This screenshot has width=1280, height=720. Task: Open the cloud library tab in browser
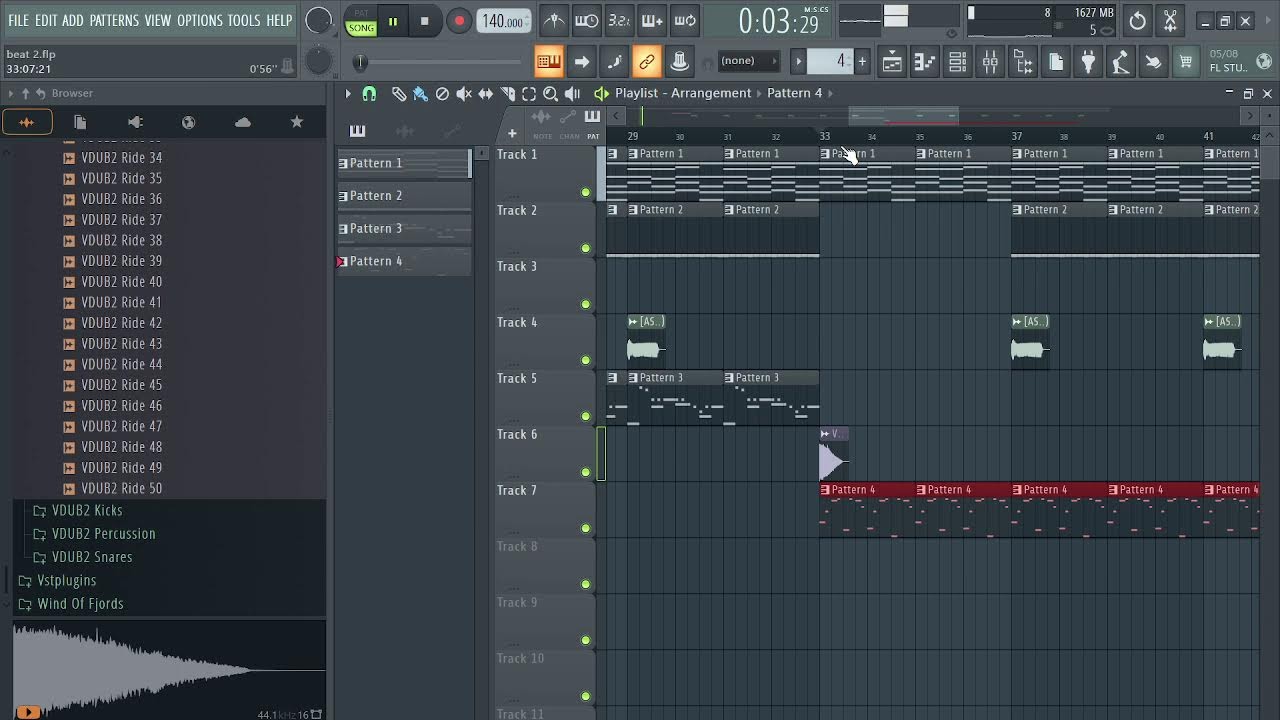[x=243, y=122]
